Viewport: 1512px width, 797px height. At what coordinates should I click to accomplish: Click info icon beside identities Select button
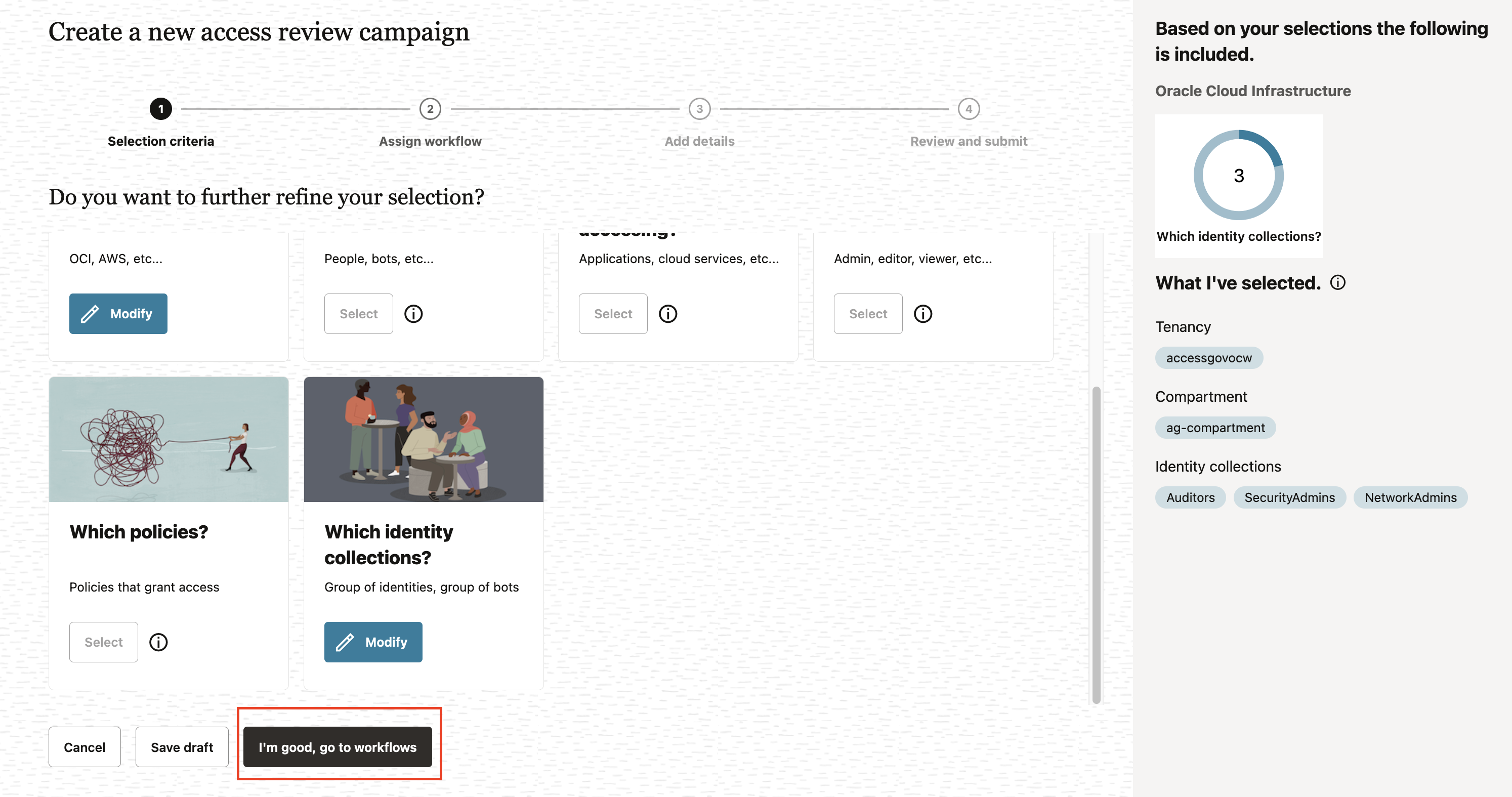[413, 313]
